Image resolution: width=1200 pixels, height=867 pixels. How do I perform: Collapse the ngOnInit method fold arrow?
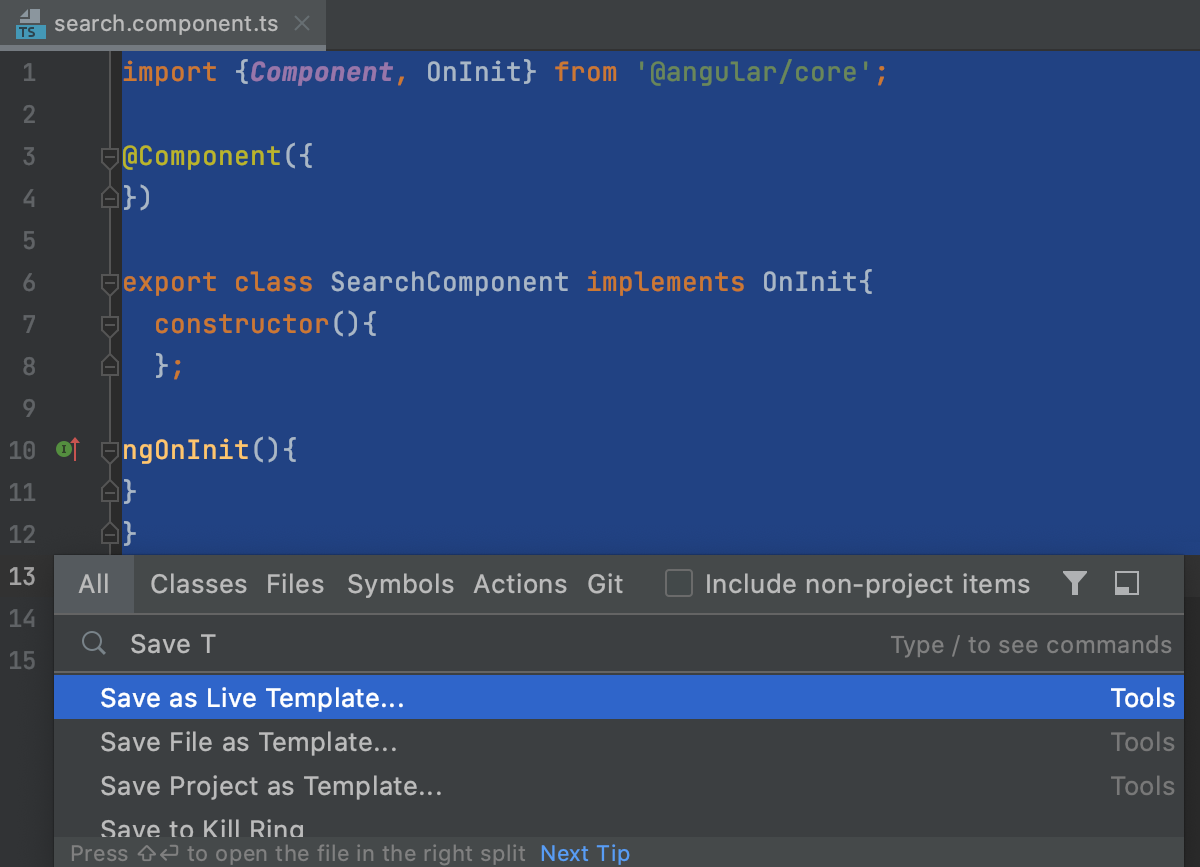click(109, 449)
